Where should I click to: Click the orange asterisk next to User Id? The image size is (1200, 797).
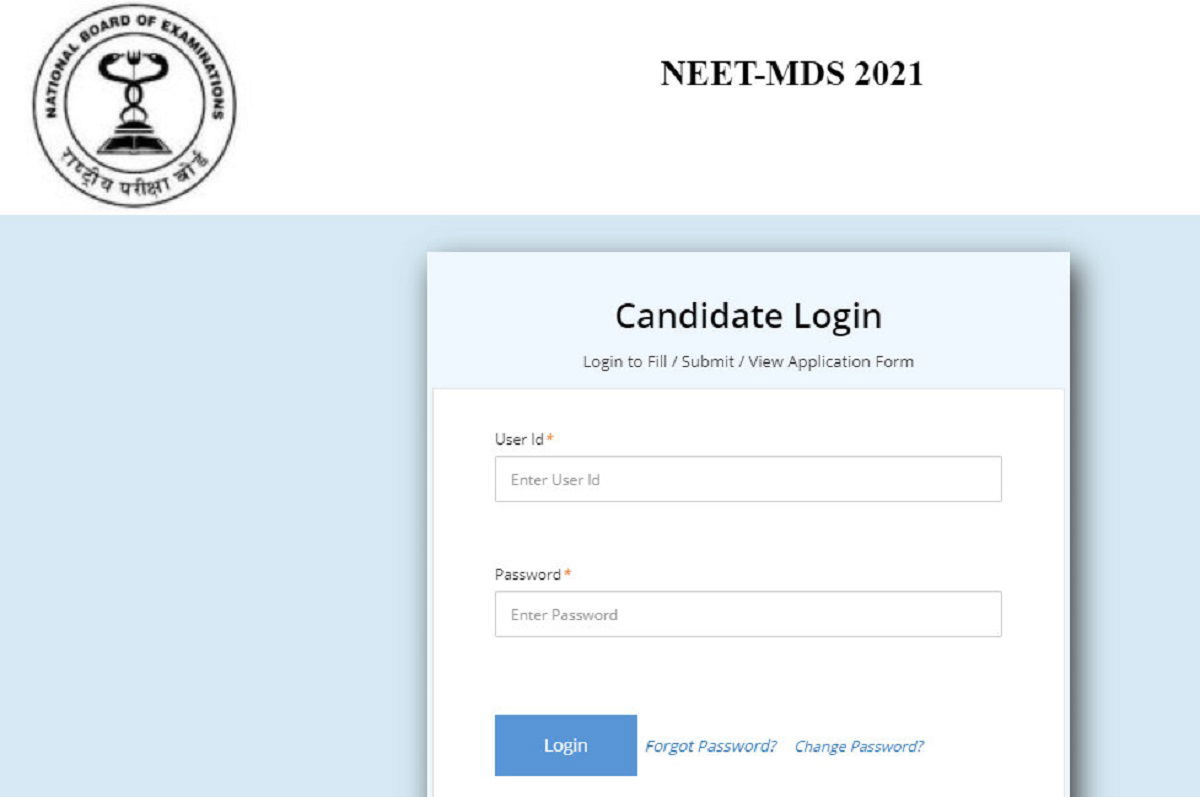click(550, 439)
